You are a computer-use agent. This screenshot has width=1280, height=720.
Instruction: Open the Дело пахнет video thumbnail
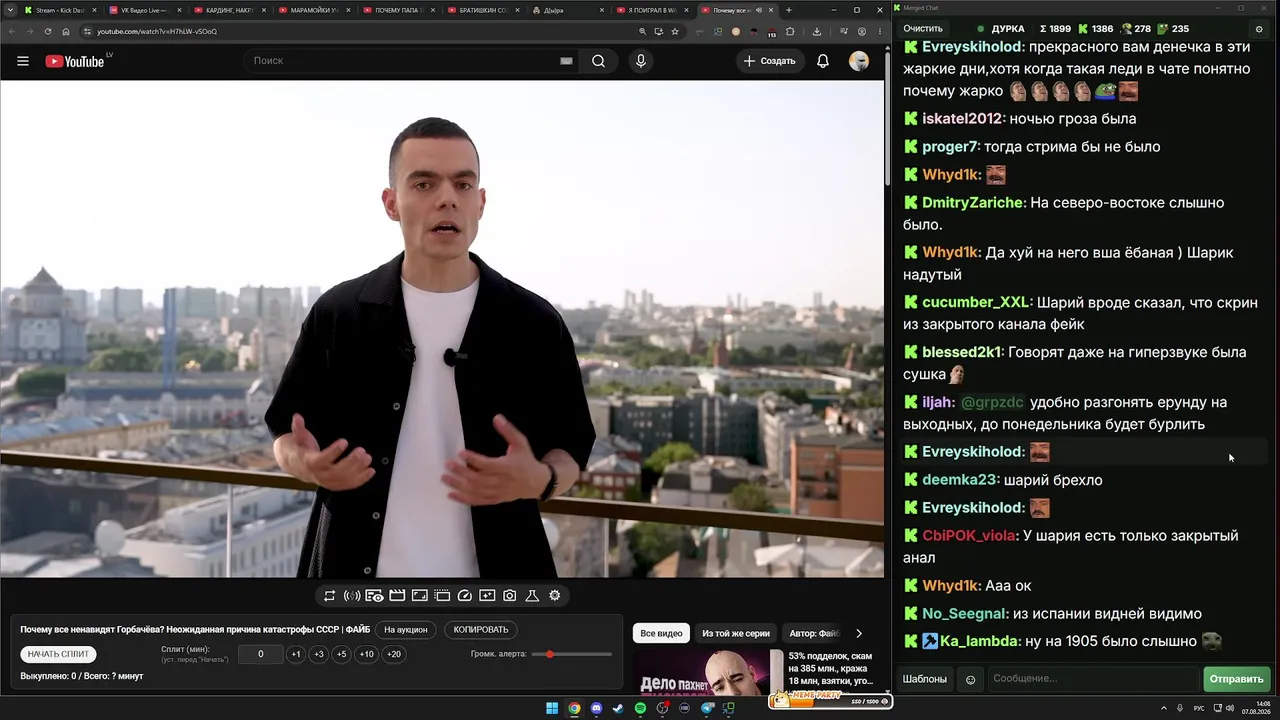[708, 671]
